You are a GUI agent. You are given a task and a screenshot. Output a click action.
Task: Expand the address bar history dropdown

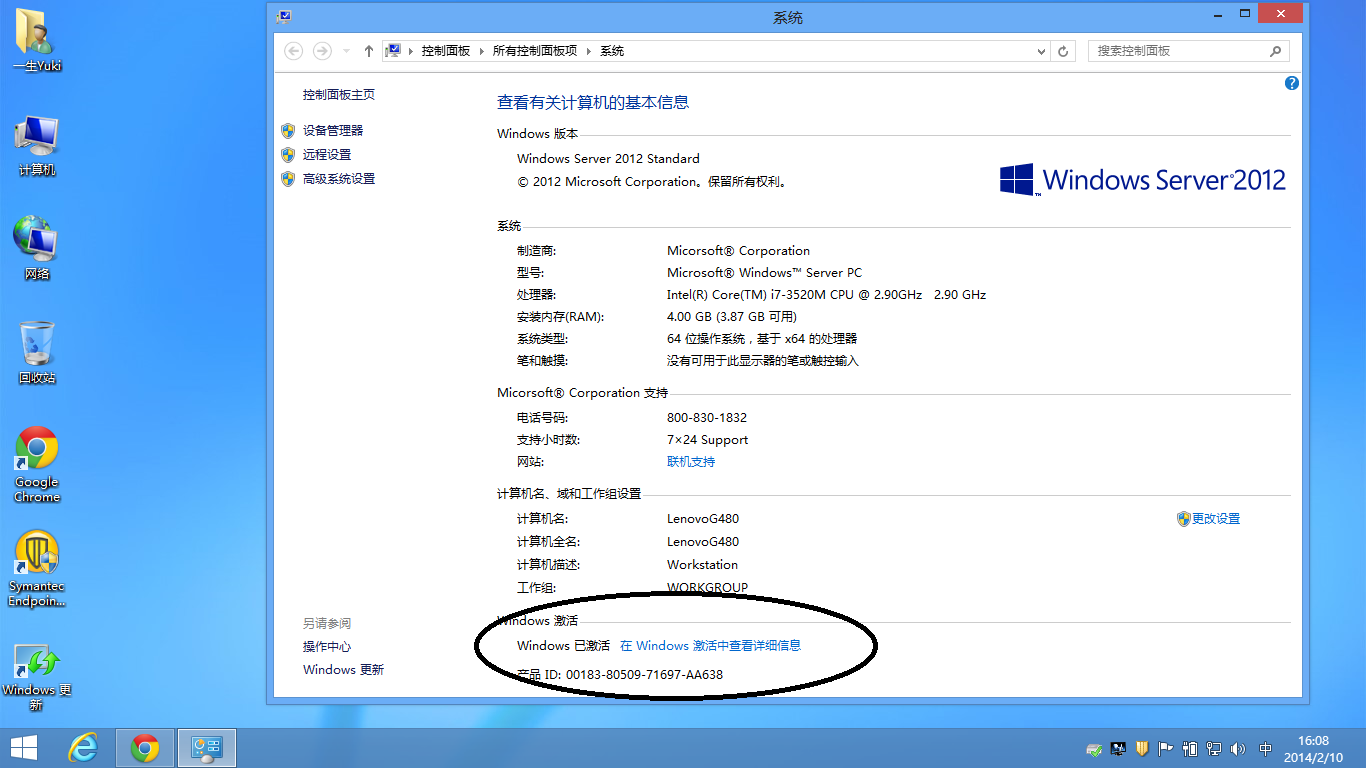pyautogui.click(x=1041, y=51)
